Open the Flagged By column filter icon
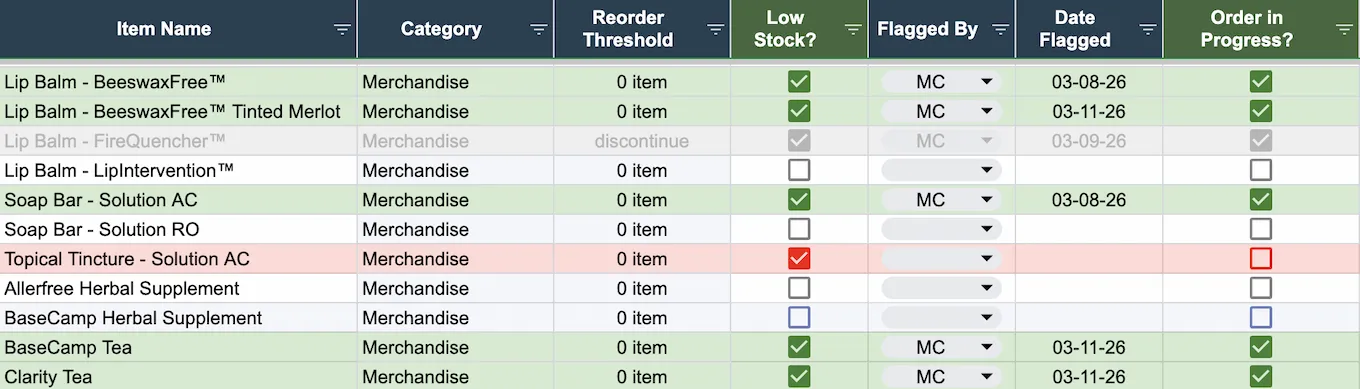1360x389 pixels. 1000,29
